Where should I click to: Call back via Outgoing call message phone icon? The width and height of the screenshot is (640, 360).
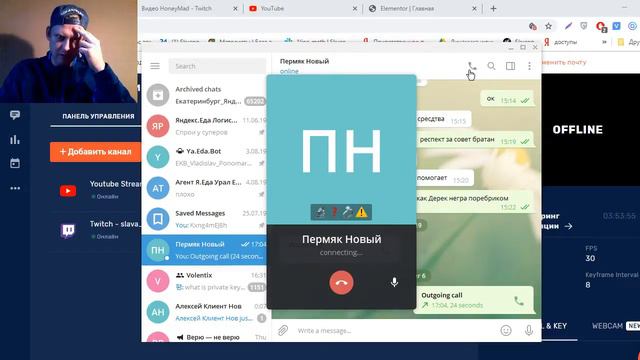pos(519,301)
